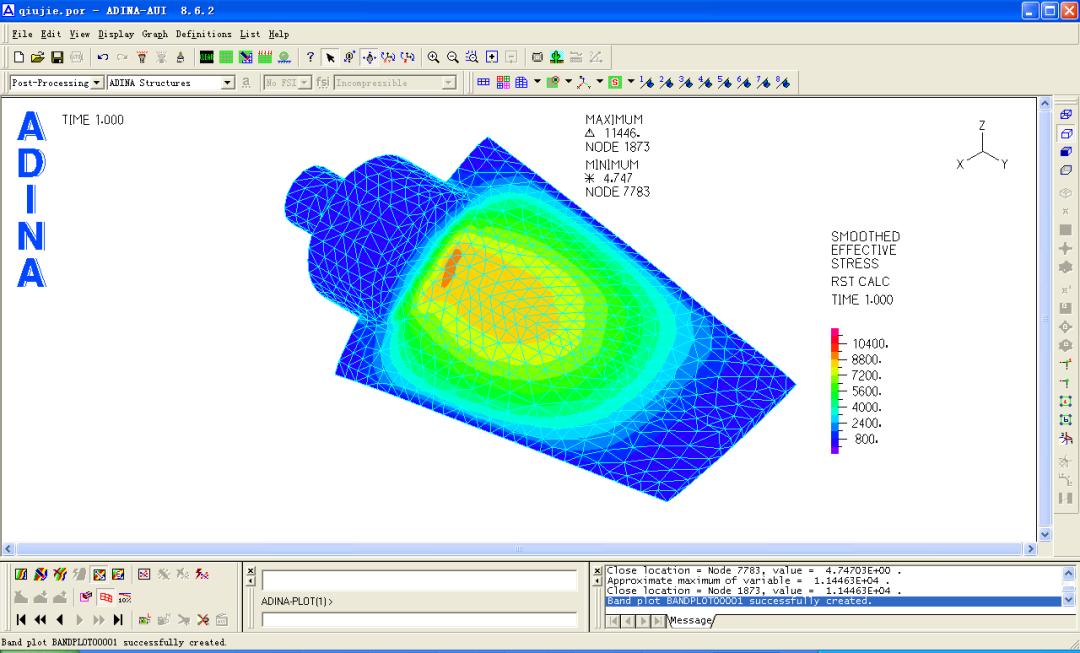Expand the ADINA Structures program dropdown
This screenshot has width=1080, height=653.
coord(227,83)
